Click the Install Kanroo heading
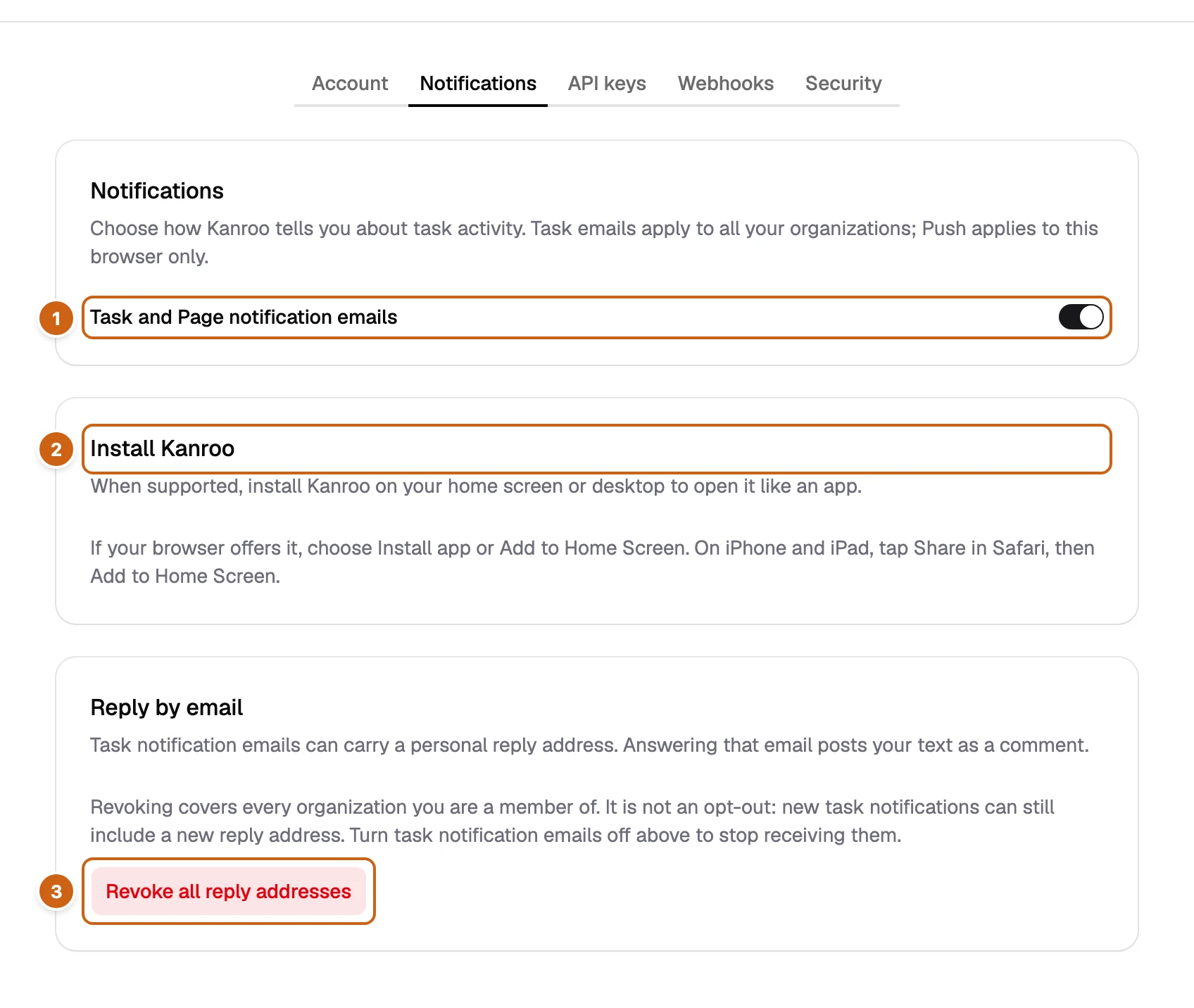The width and height of the screenshot is (1194, 1008). [x=162, y=448]
